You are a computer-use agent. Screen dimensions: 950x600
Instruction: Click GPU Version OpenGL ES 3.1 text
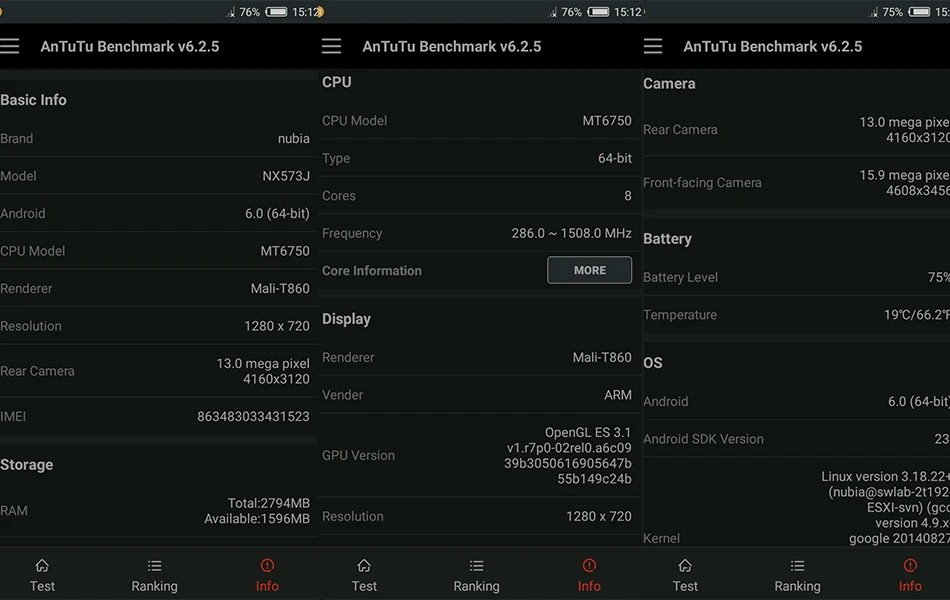pyautogui.click(x=588, y=432)
